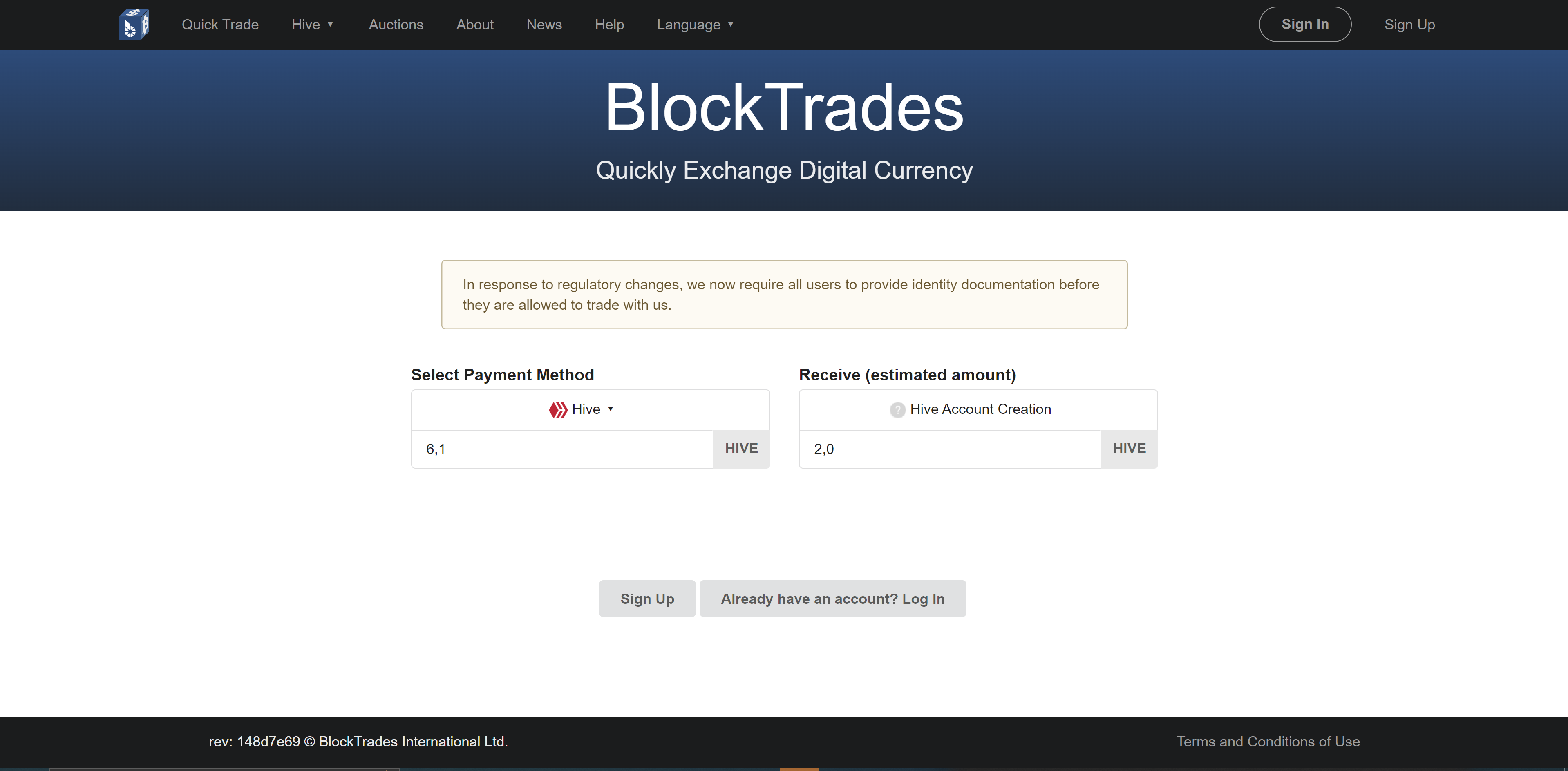The image size is (1568, 771).
Task: Click the BlockTrades main heading
Action: point(784,108)
